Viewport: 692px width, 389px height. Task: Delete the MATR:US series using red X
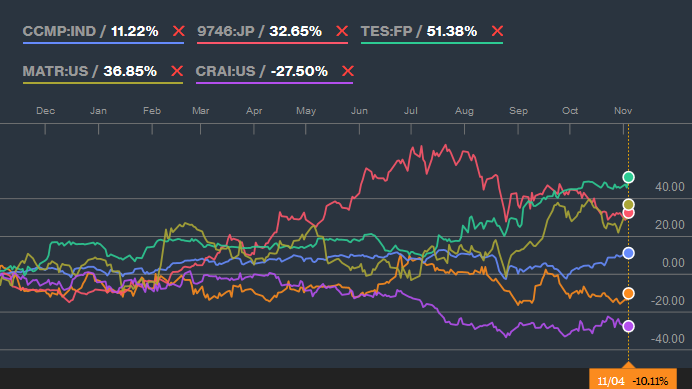(x=177, y=71)
